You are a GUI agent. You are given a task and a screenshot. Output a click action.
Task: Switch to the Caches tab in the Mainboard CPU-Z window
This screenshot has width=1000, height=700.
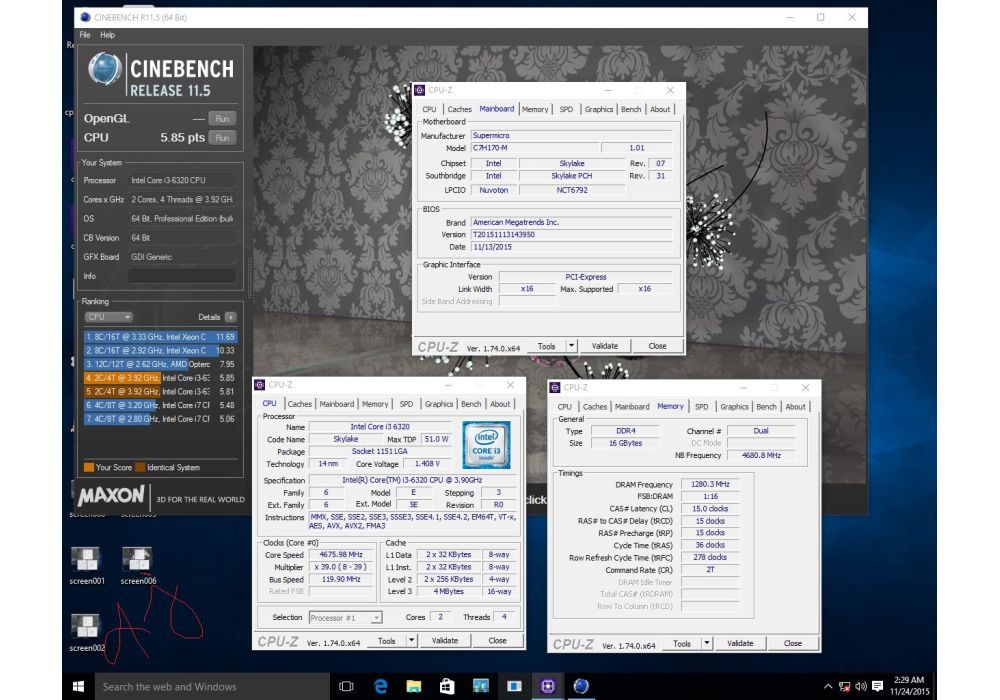(x=459, y=109)
